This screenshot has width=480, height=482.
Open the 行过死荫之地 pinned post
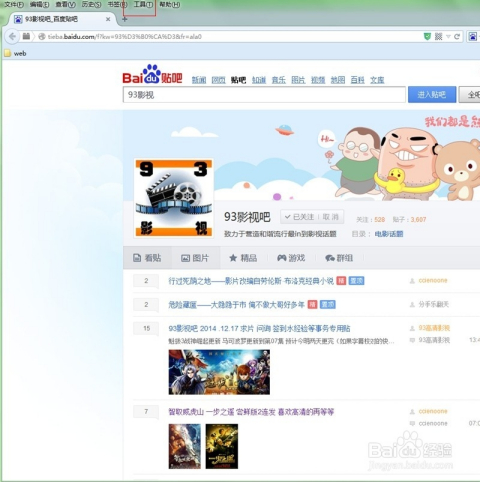coord(251,281)
